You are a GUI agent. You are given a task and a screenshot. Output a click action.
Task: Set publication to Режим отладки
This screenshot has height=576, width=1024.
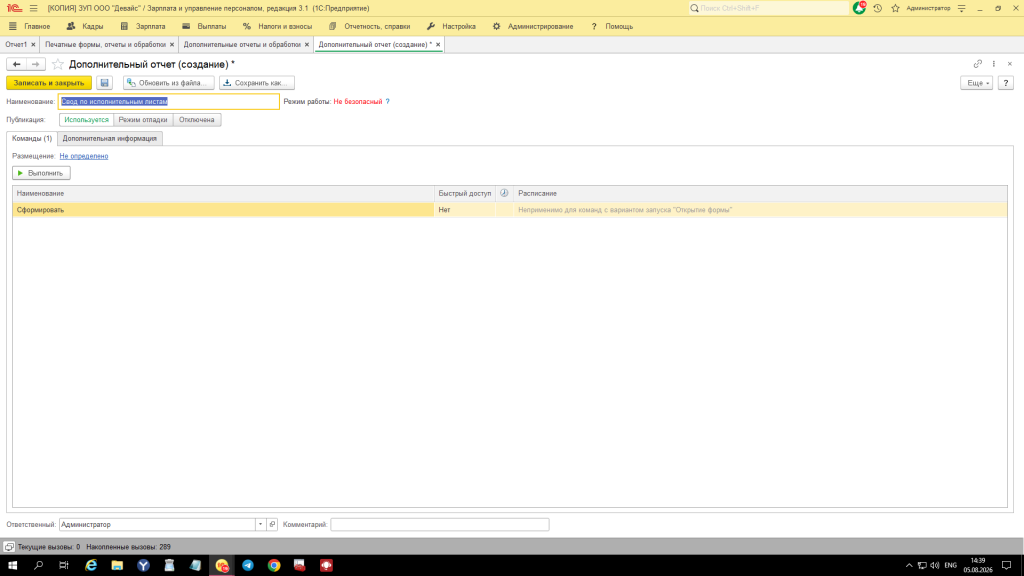point(143,120)
